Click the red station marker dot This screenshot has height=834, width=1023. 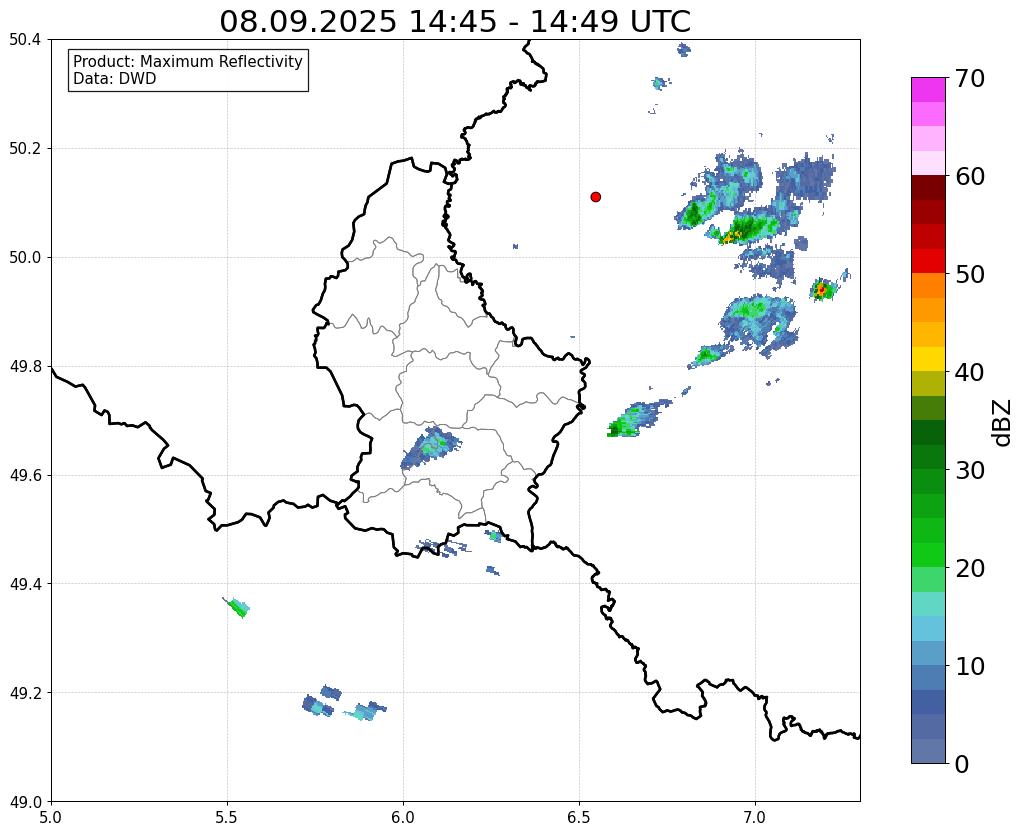pos(595,197)
